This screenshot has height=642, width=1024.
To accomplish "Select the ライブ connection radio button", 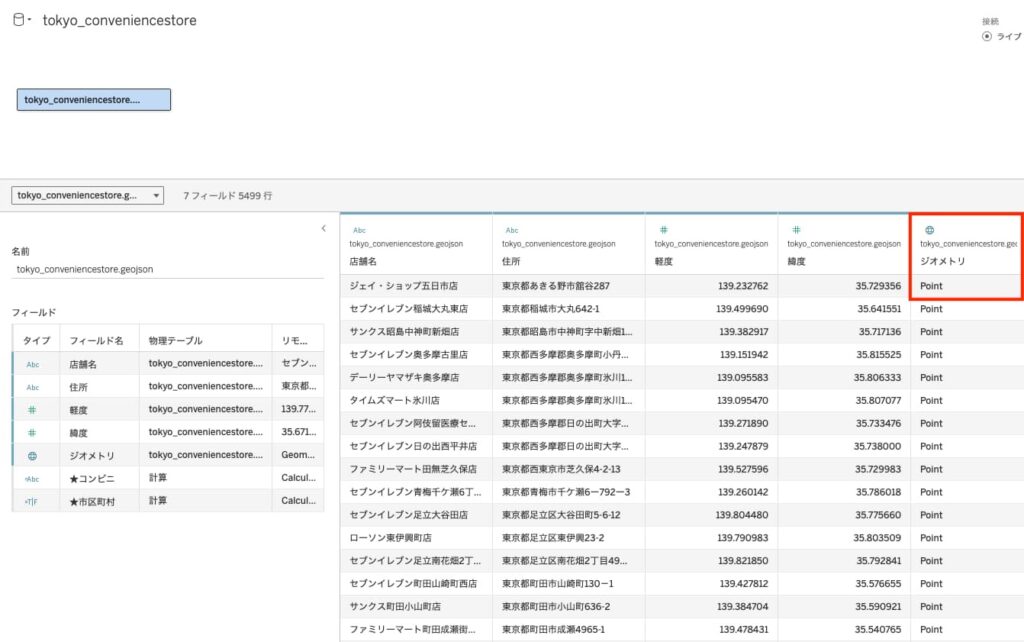I will (x=987, y=36).
